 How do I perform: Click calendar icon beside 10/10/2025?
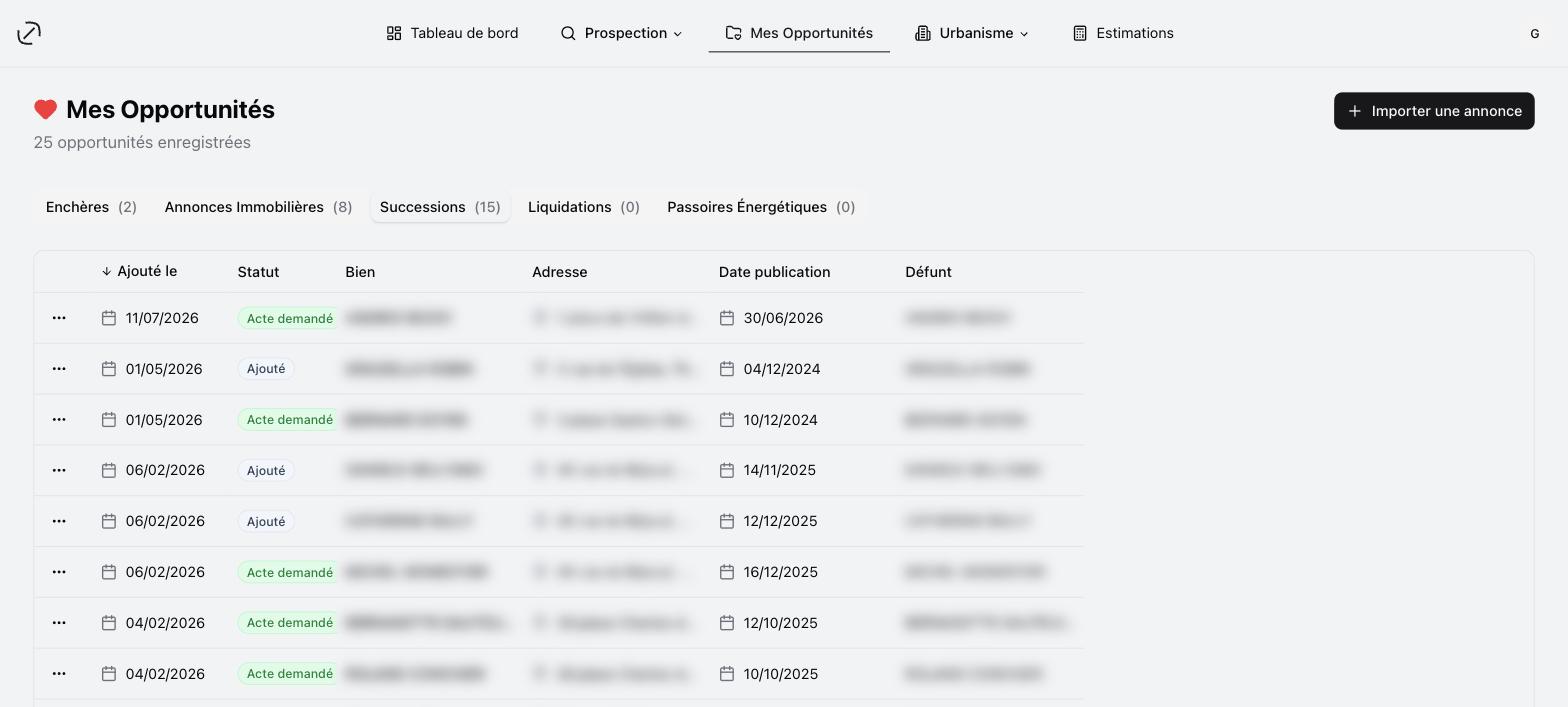[727, 674]
